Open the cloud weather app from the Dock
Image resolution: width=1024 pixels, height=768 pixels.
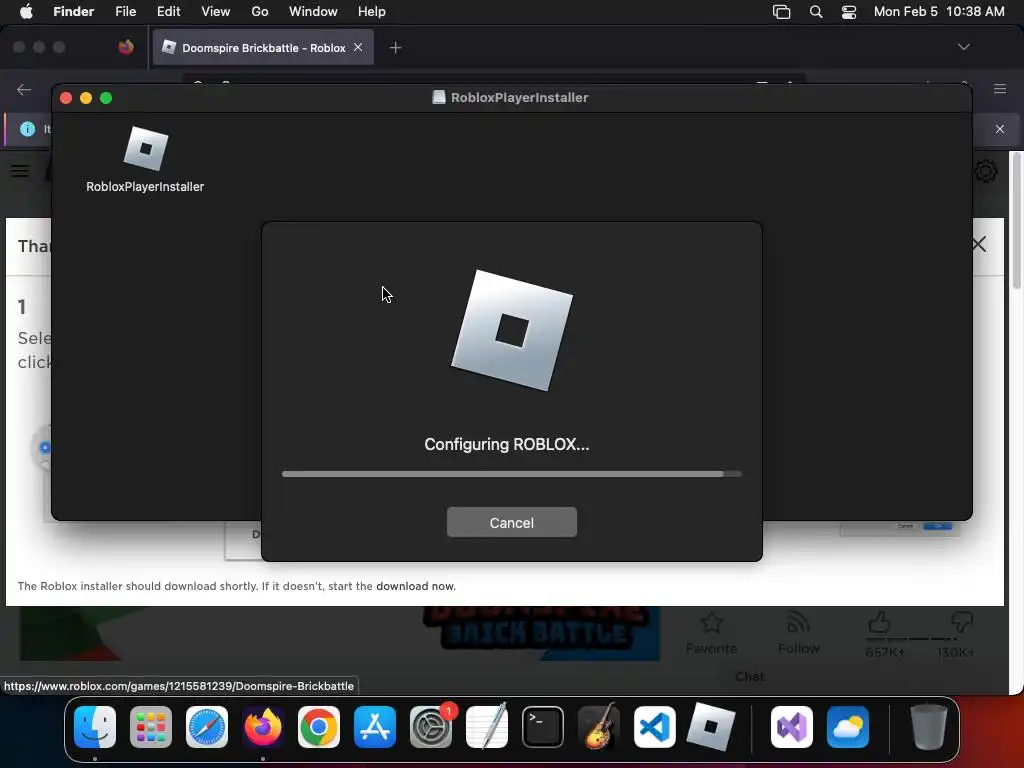(x=848, y=727)
